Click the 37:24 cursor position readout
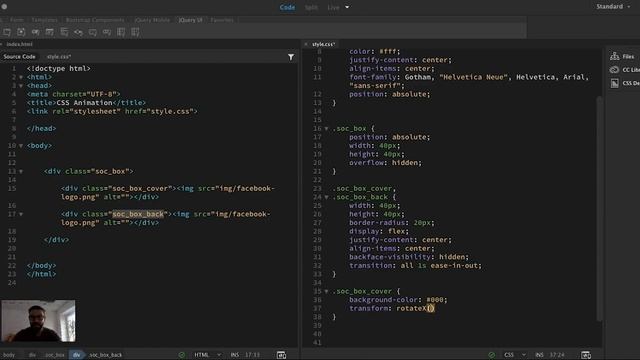This screenshot has width=640, height=360. [557, 355]
